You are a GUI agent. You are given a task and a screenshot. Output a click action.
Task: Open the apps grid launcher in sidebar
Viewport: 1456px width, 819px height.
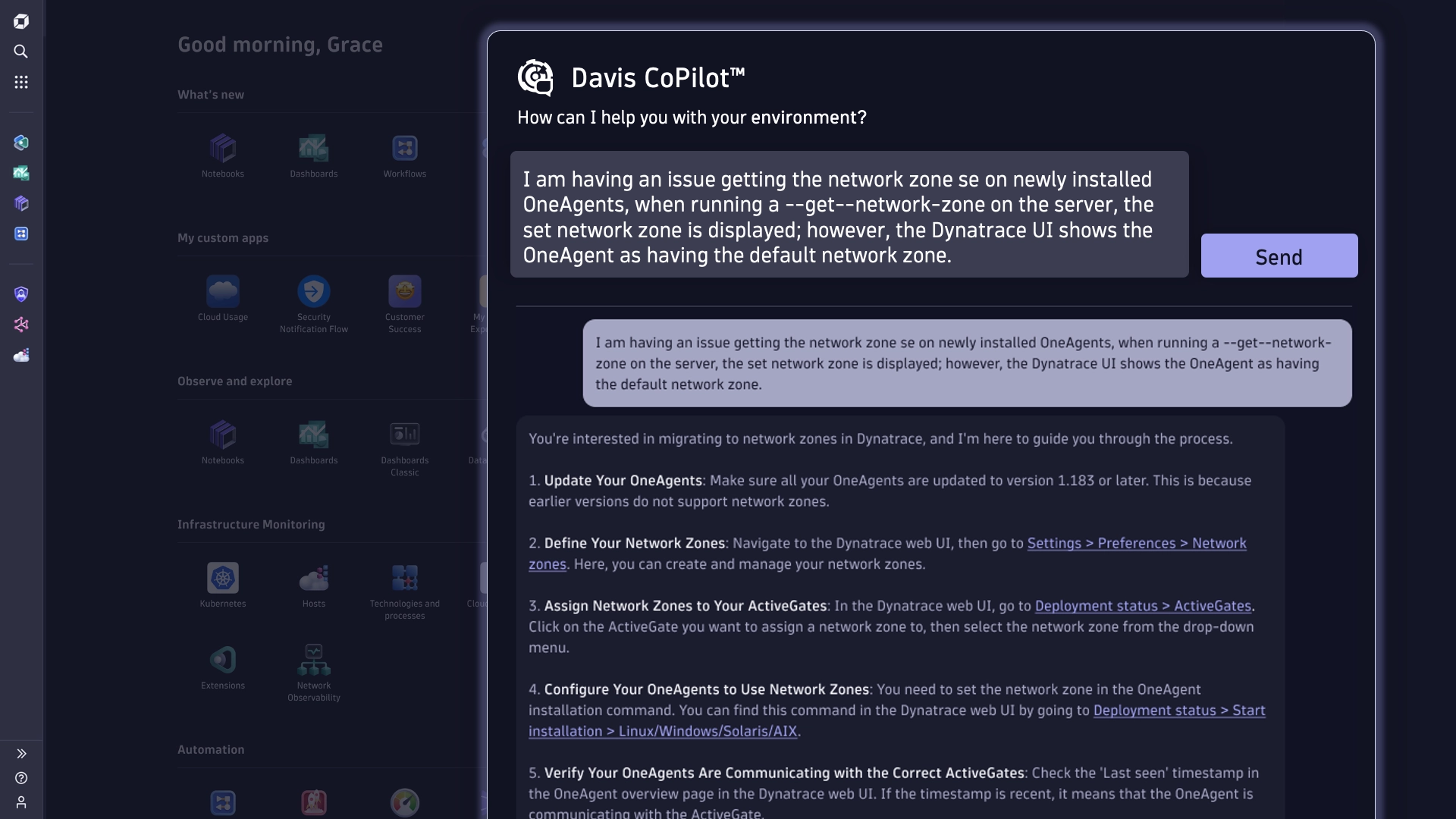21,82
